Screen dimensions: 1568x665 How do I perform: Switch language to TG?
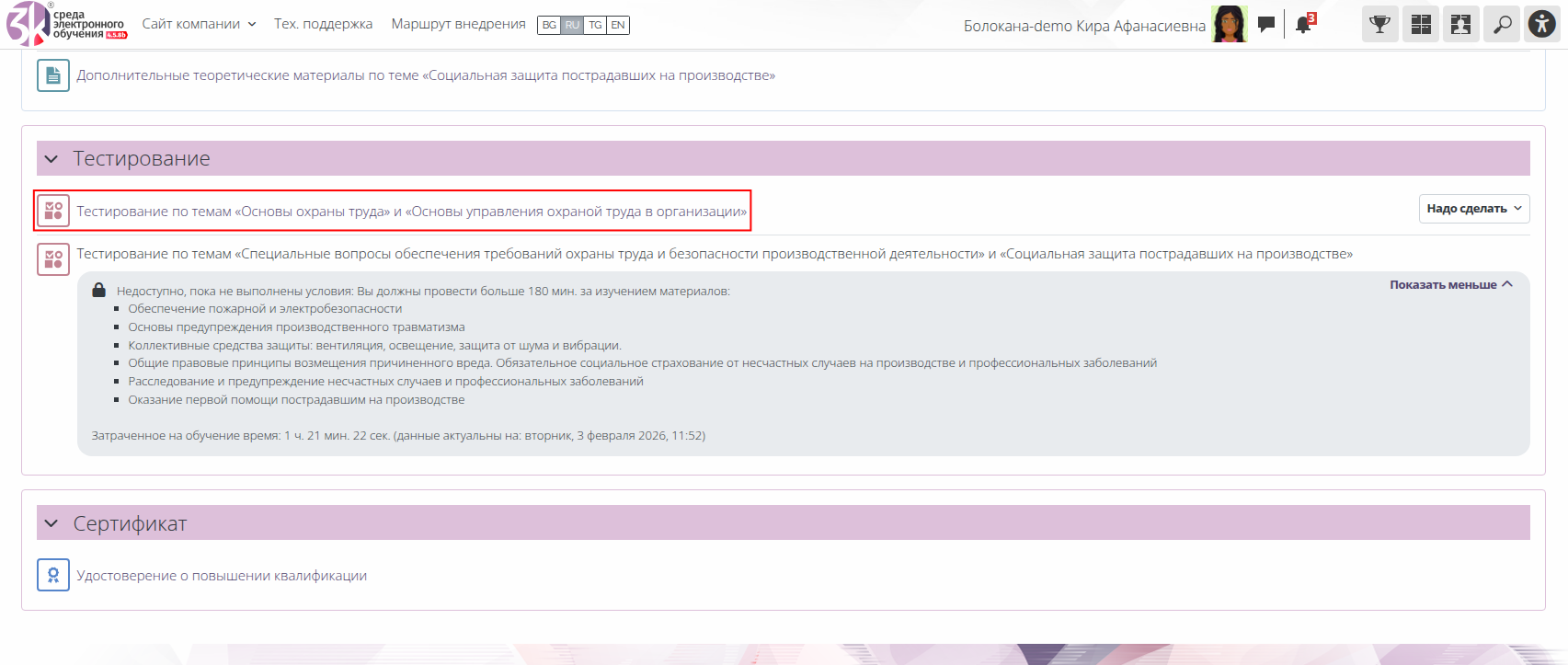pyautogui.click(x=595, y=25)
